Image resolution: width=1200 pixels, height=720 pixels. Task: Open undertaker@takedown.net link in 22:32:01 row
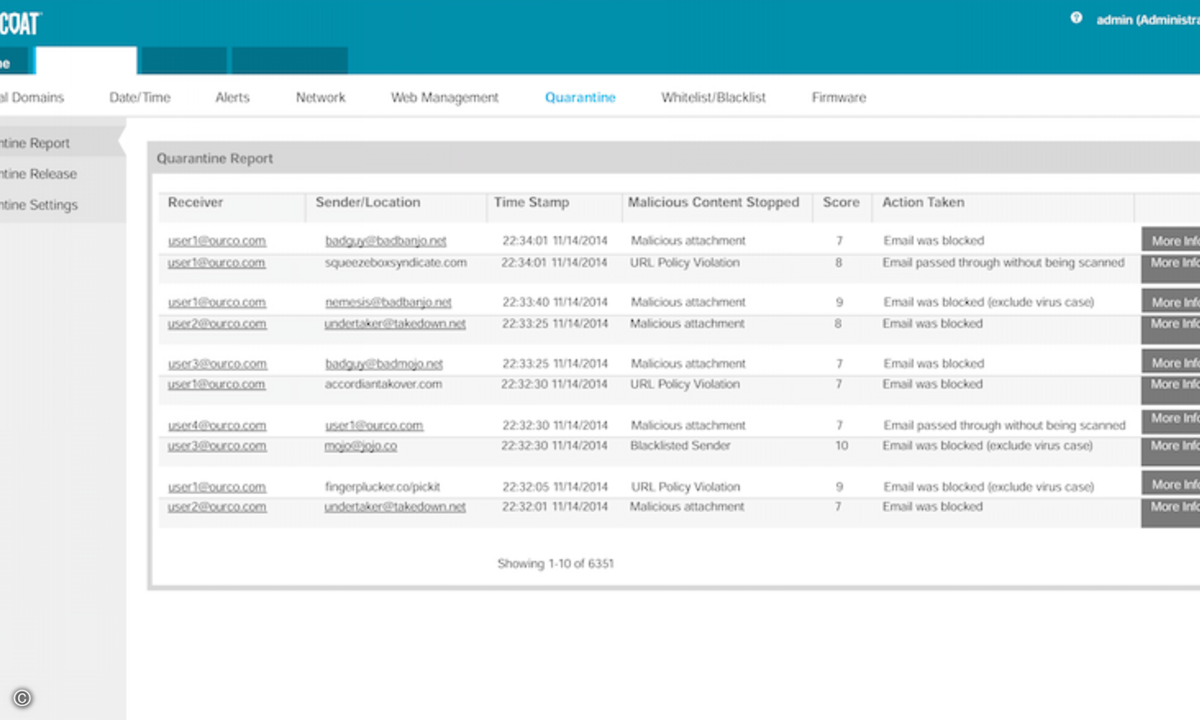395,507
